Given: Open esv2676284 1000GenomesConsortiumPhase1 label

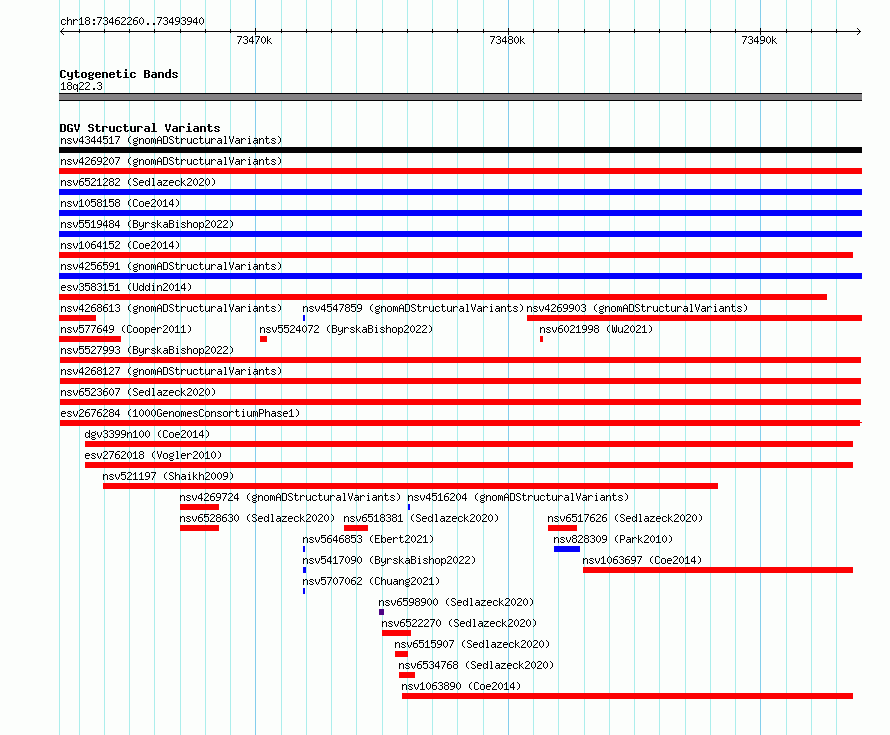Looking at the screenshot, I should pos(180,413).
